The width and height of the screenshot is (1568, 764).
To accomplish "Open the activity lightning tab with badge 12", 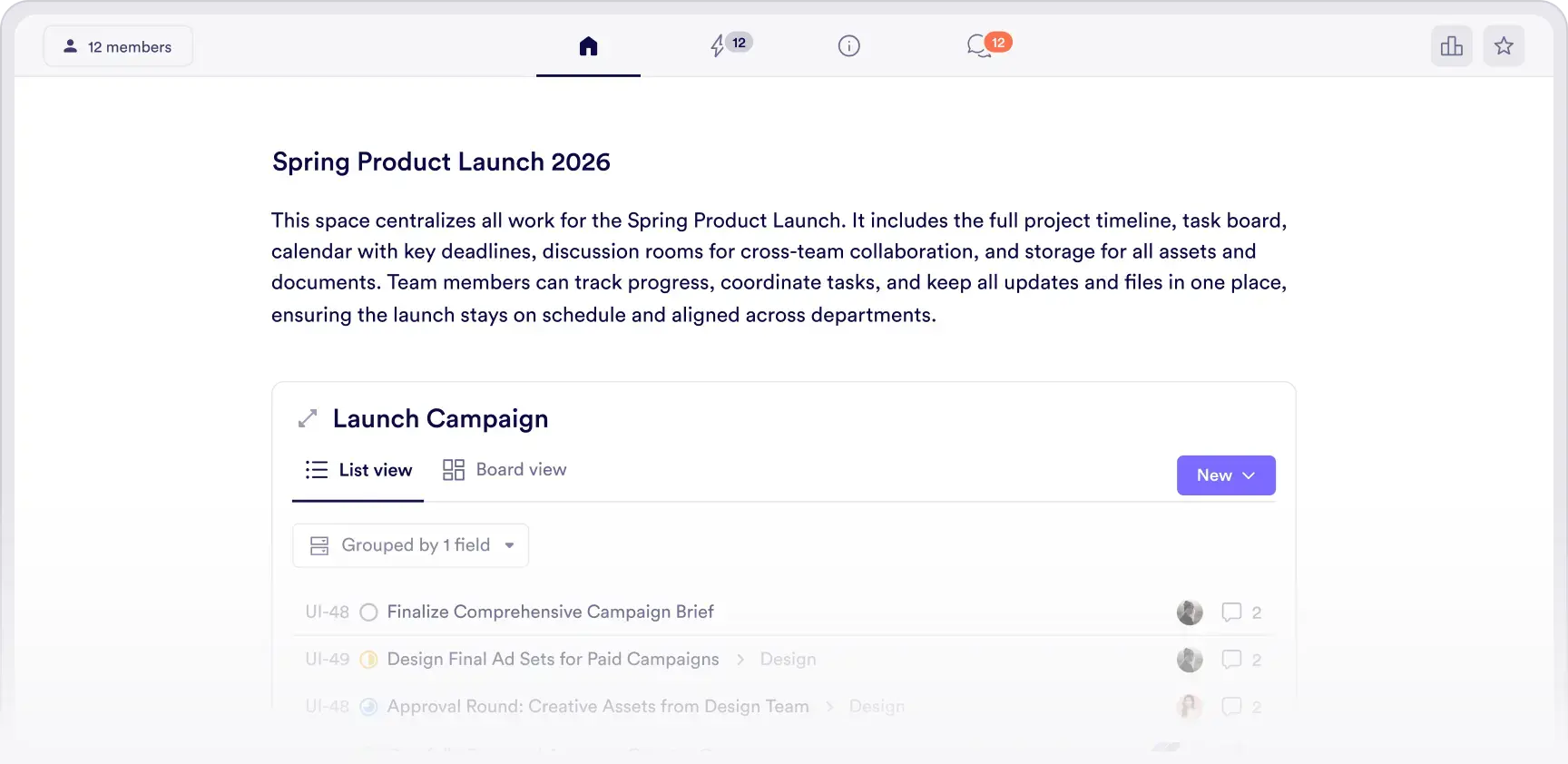I will pos(730,44).
